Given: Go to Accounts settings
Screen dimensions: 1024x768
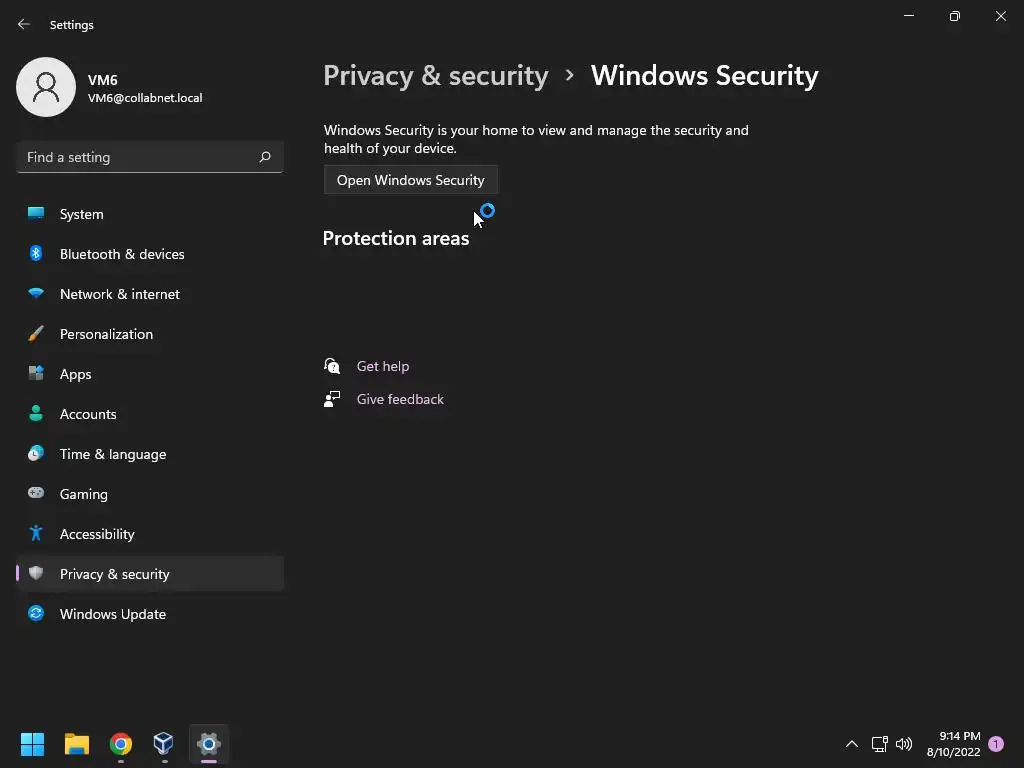Looking at the screenshot, I should coord(88,414).
